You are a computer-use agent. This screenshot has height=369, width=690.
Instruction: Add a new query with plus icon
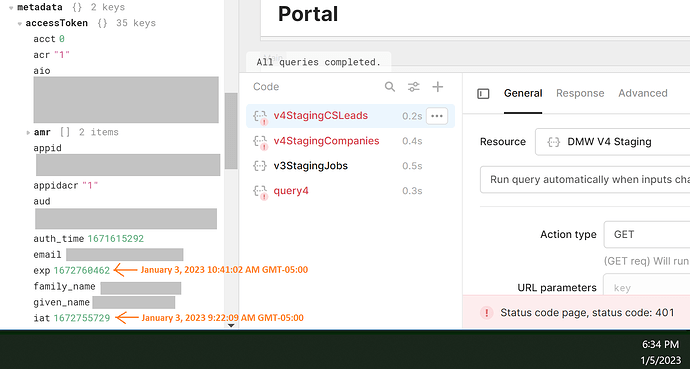(x=437, y=87)
